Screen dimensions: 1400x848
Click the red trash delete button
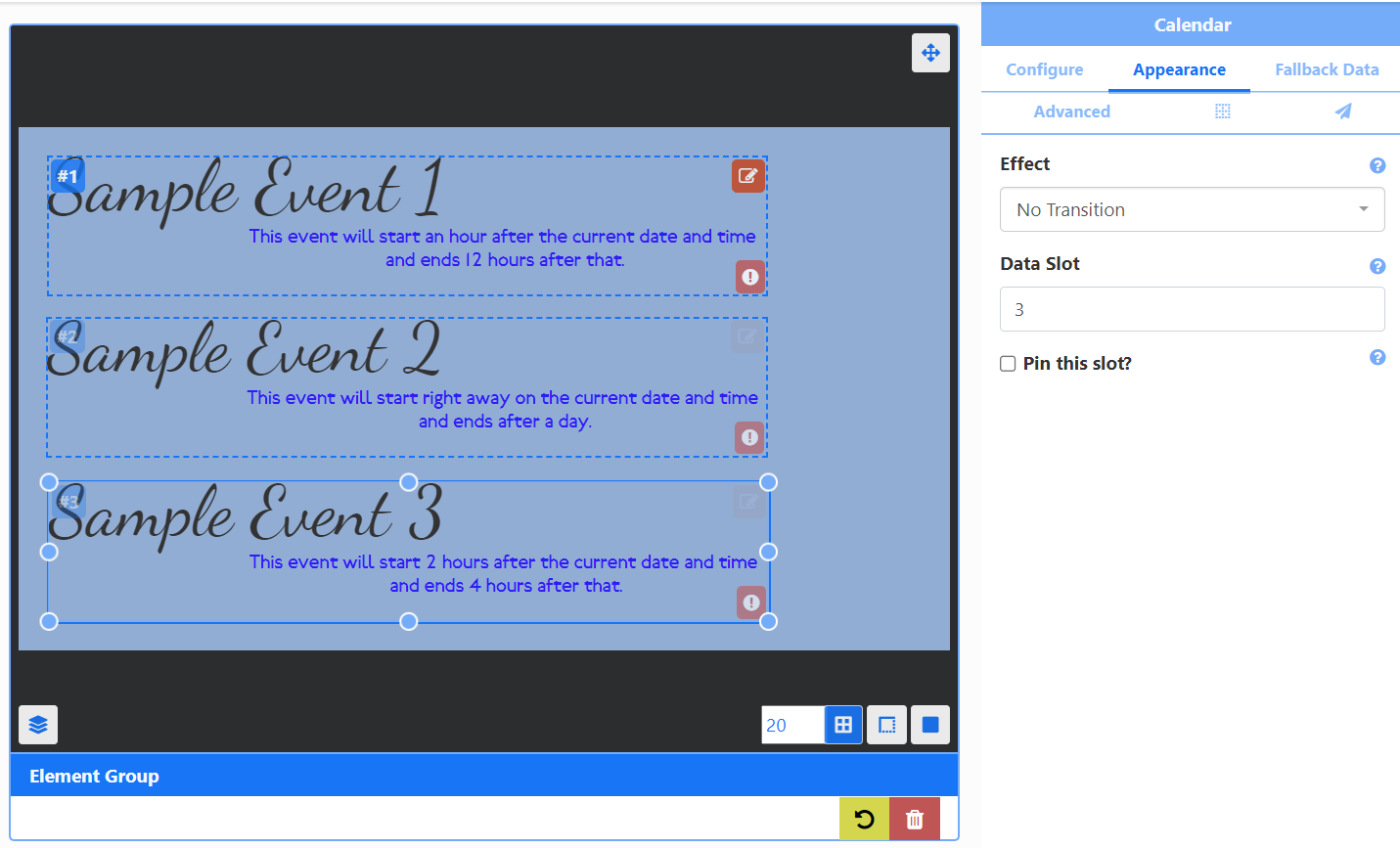(x=914, y=819)
